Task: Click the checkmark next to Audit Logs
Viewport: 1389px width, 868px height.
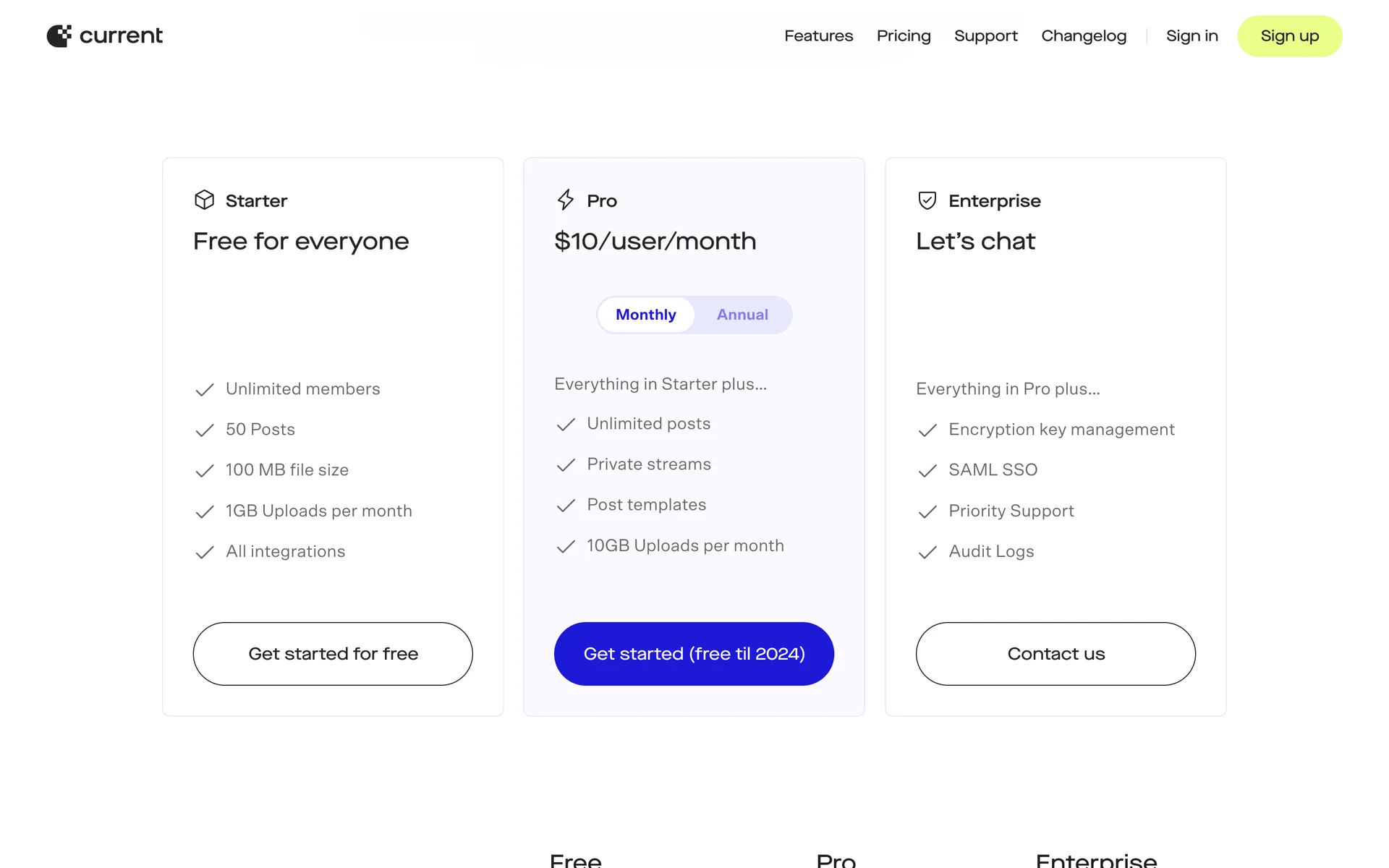Action: [927, 553]
